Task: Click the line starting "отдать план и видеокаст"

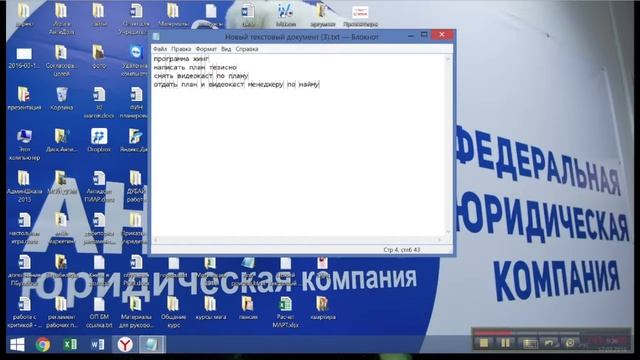Action: (x=236, y=84)
